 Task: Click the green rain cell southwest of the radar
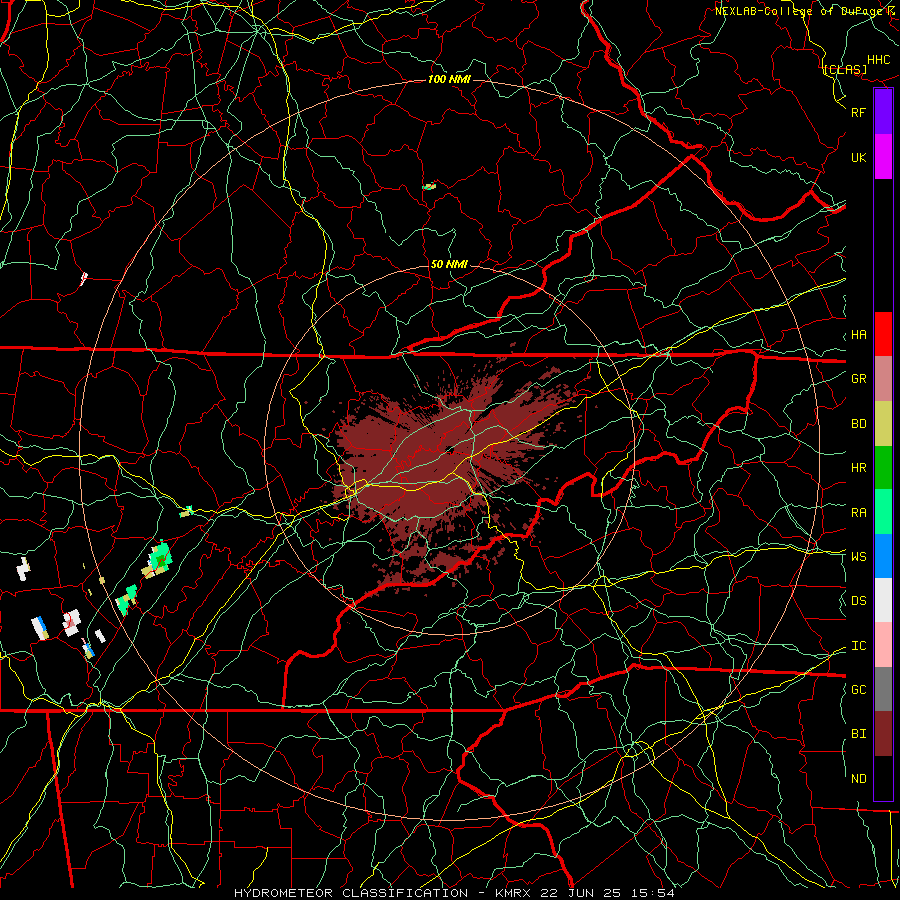[x=157, y=560]
